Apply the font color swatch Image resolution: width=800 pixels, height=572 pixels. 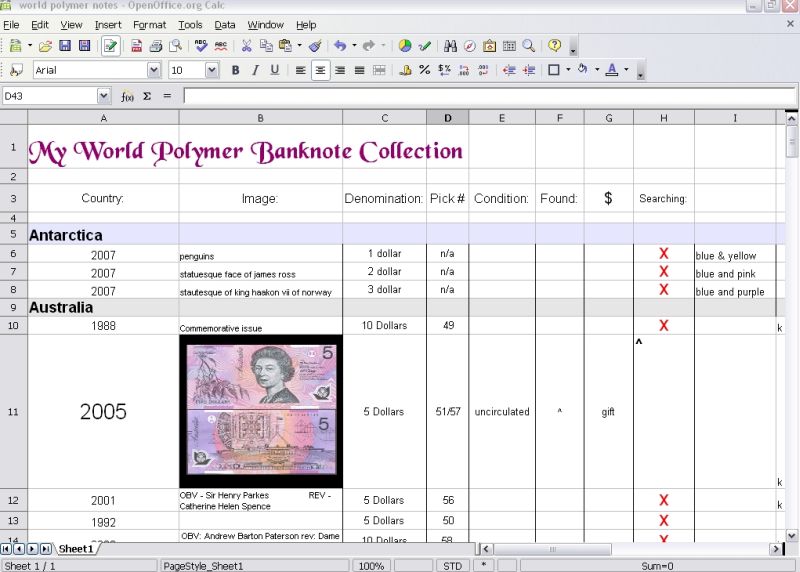(x=612, y=70)
